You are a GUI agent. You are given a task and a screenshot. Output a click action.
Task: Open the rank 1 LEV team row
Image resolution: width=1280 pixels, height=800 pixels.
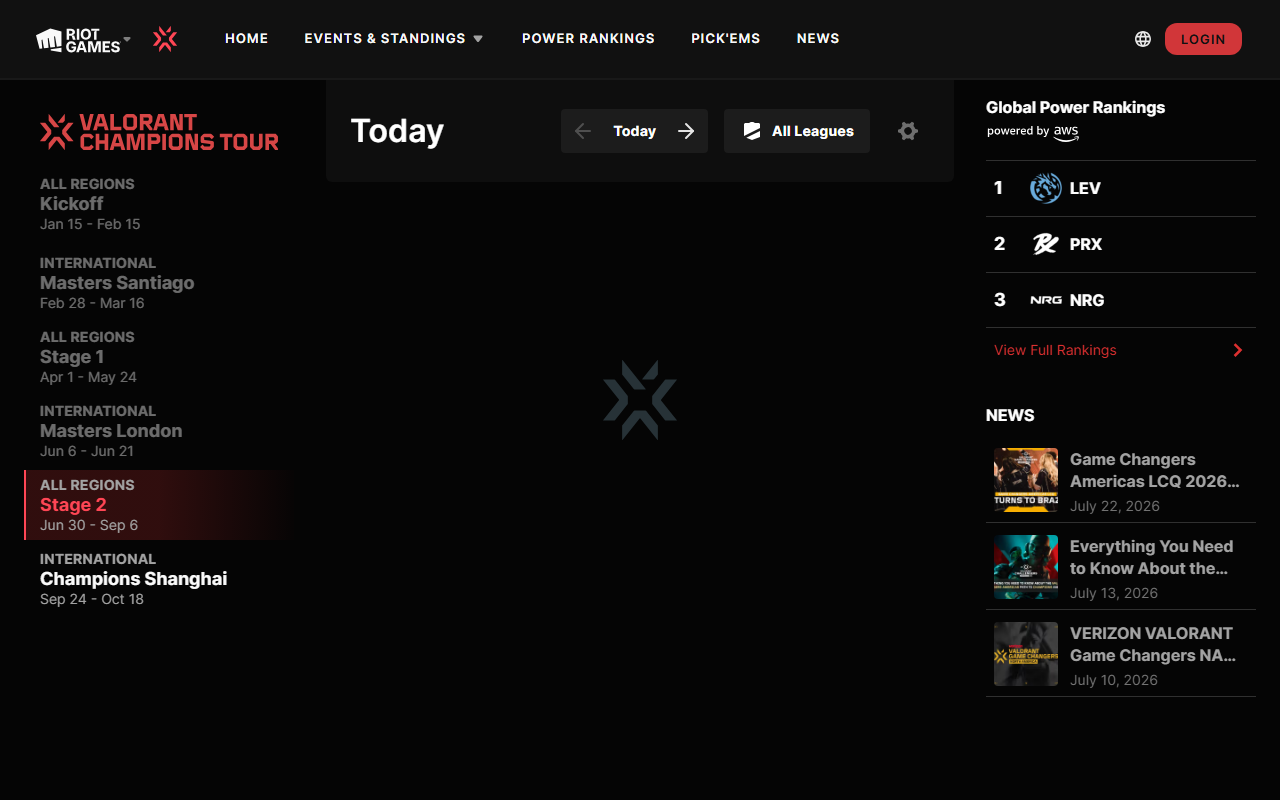click(x=1121, y=188)
